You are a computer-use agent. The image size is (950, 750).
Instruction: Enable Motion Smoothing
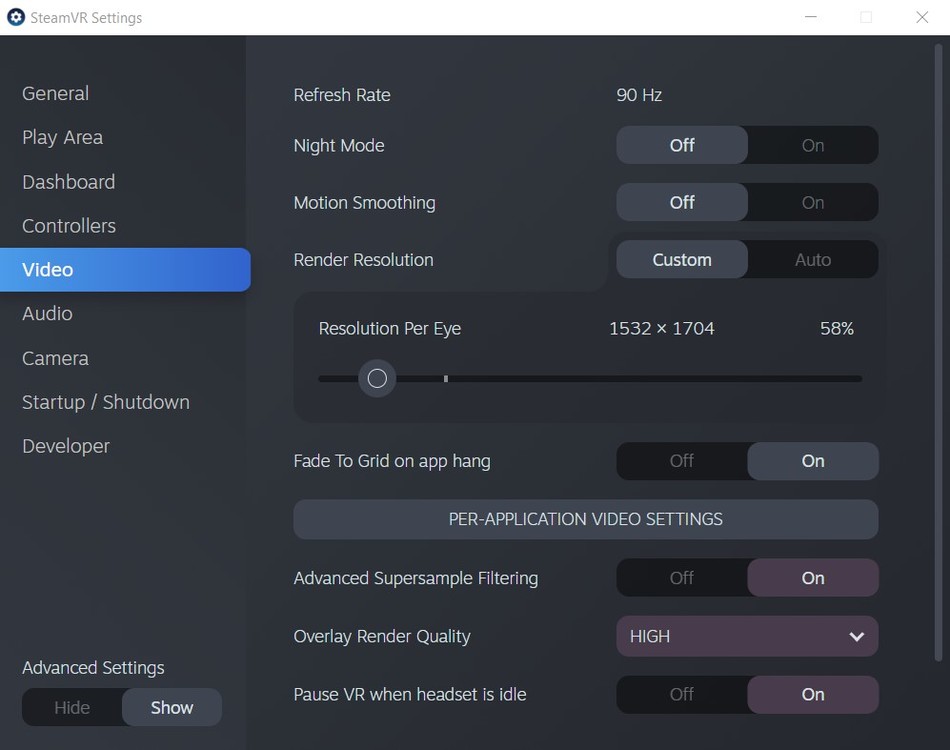coord(812,202)
